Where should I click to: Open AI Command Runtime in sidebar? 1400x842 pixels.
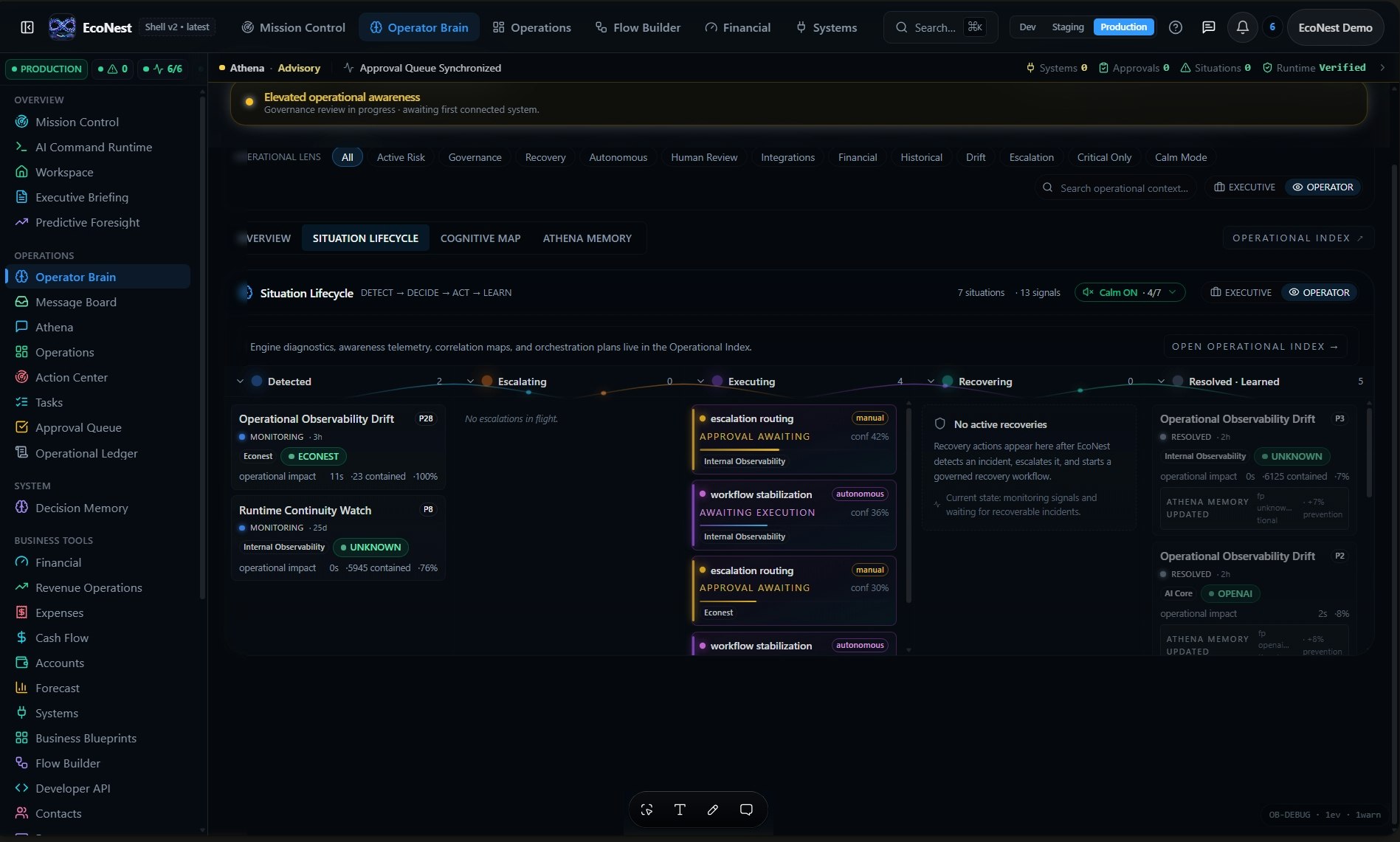94,147
